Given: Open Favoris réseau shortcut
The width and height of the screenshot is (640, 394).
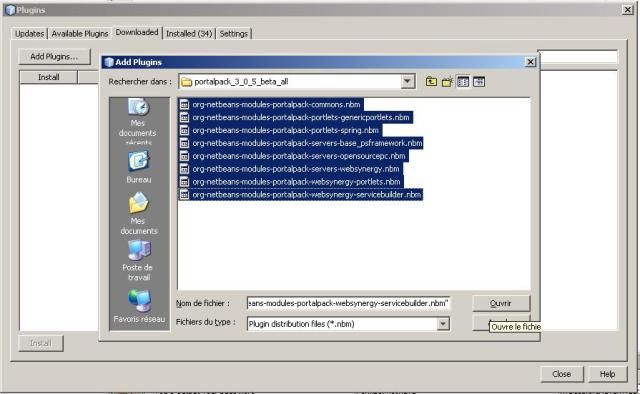Looking at the screenshot, I should click(139, 306).
